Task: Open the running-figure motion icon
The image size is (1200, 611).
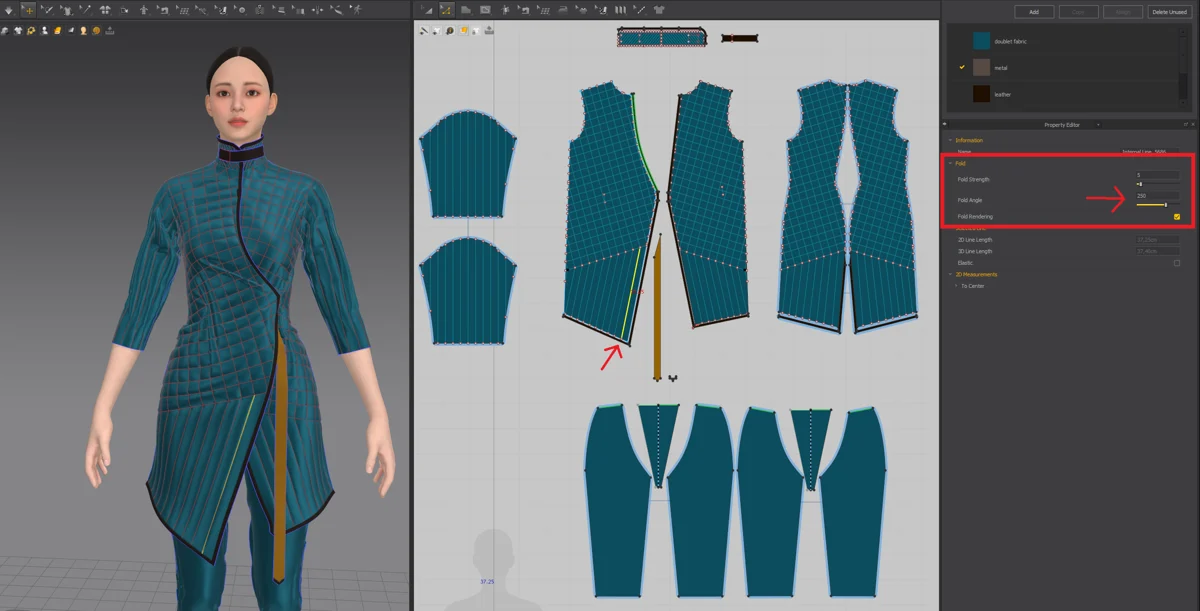Action: [x=357, y=10]
